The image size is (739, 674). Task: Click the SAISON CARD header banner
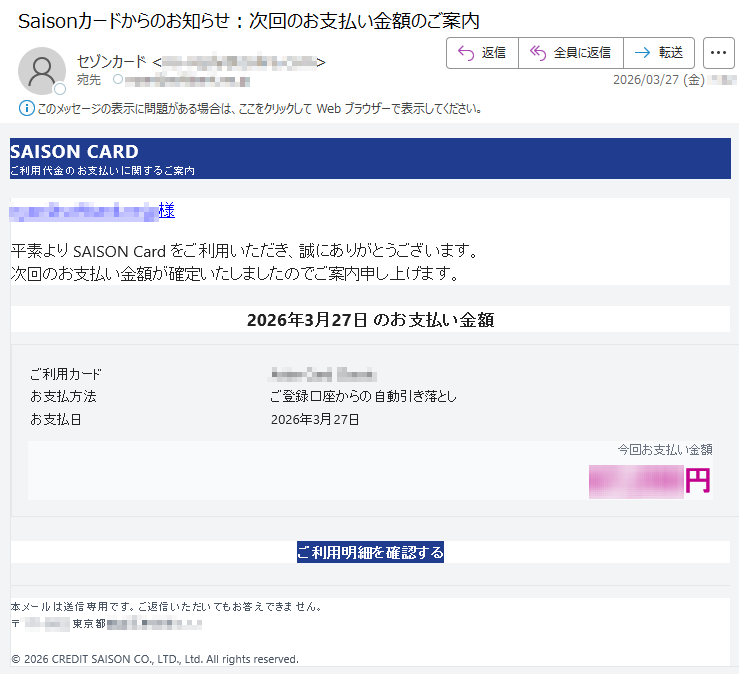[x=370, y=158]
